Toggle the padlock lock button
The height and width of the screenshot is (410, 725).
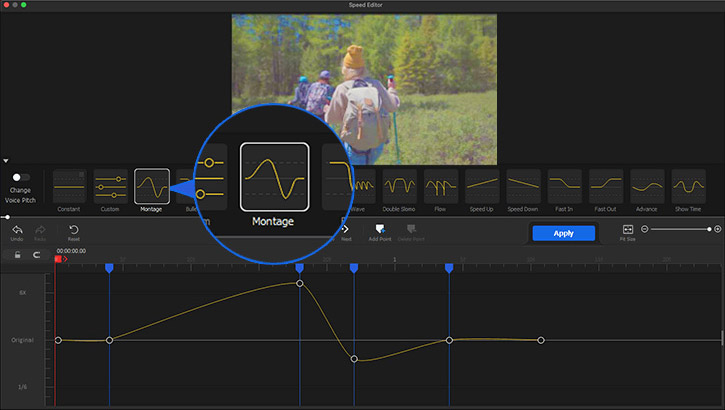tap(17, 255)
